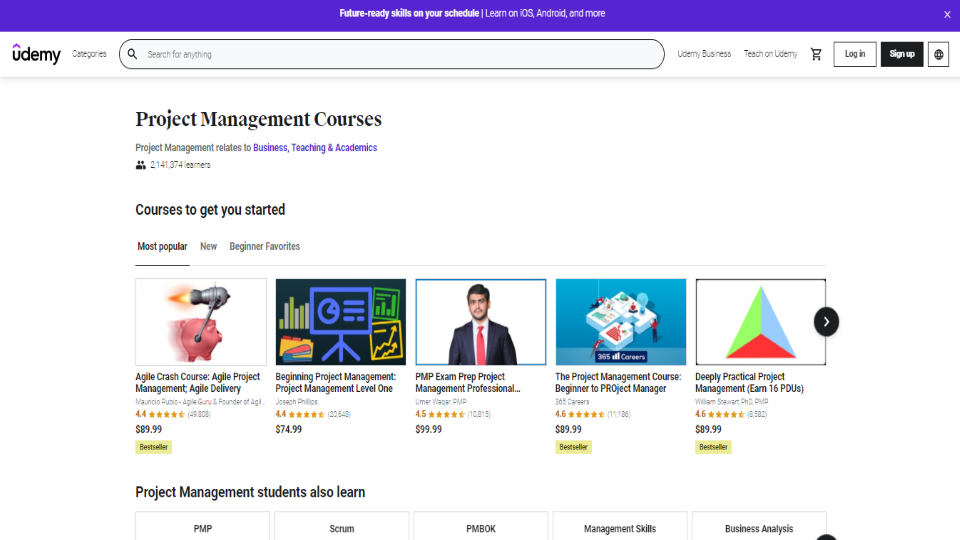
Task: Open Udemy Business link
Action: point(704,54)
